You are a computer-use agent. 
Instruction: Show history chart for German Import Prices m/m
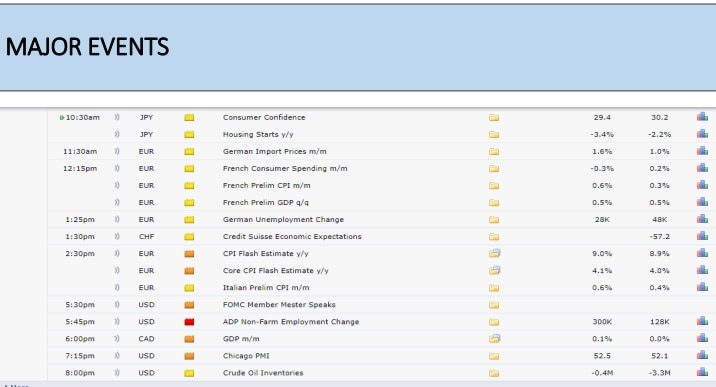(x=702, y=151)
